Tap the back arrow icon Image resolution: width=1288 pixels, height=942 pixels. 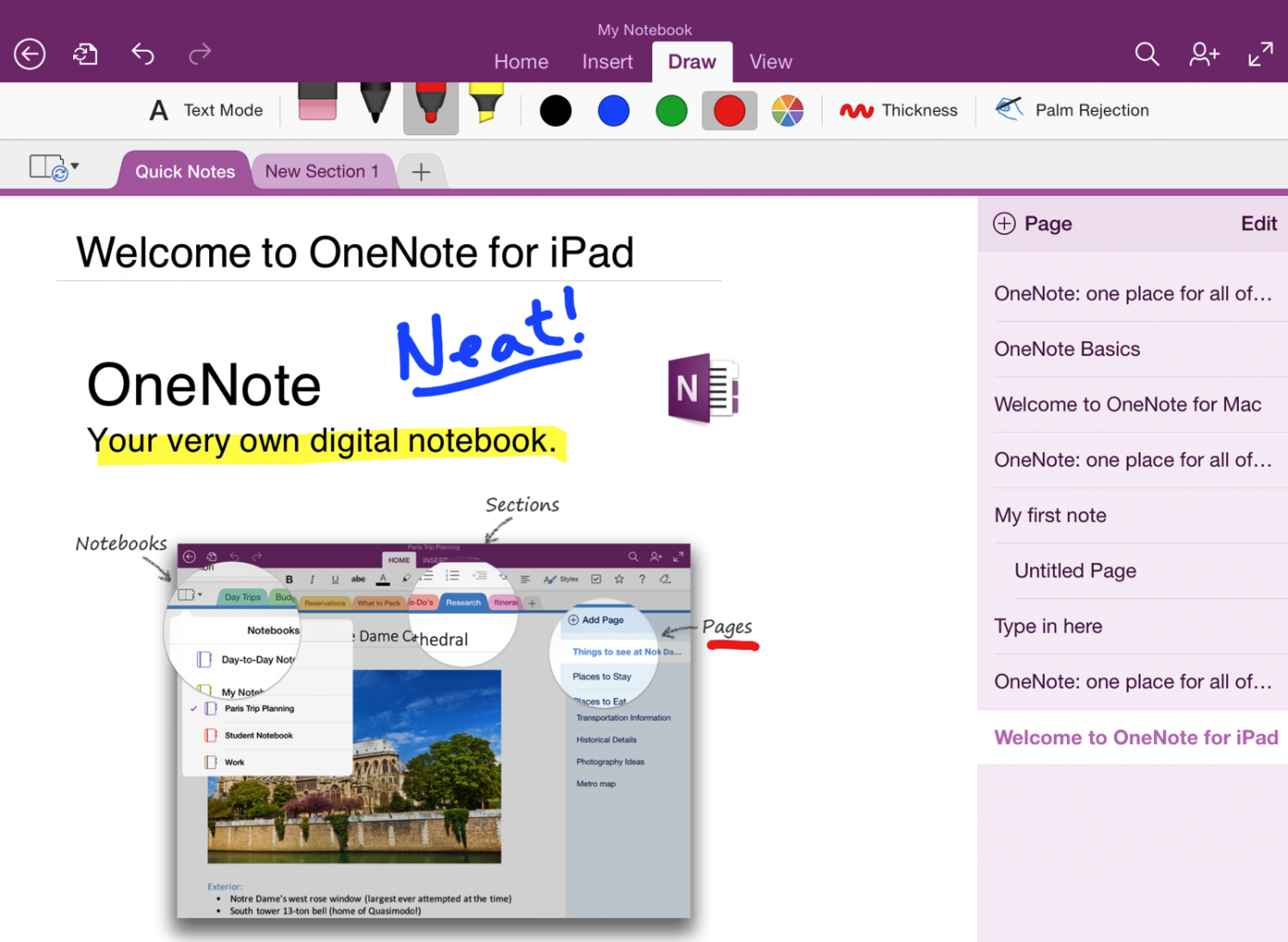pyautogui.click(x=30, y=55)
